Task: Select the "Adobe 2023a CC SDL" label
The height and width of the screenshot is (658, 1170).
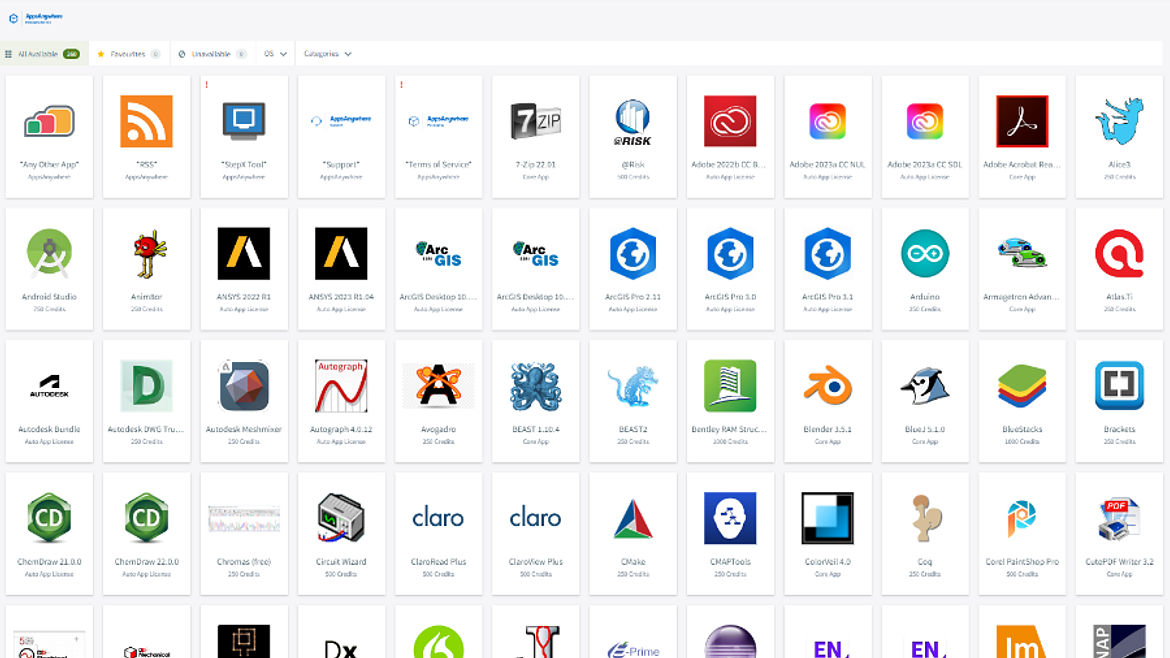Action: tap(925, 164)
